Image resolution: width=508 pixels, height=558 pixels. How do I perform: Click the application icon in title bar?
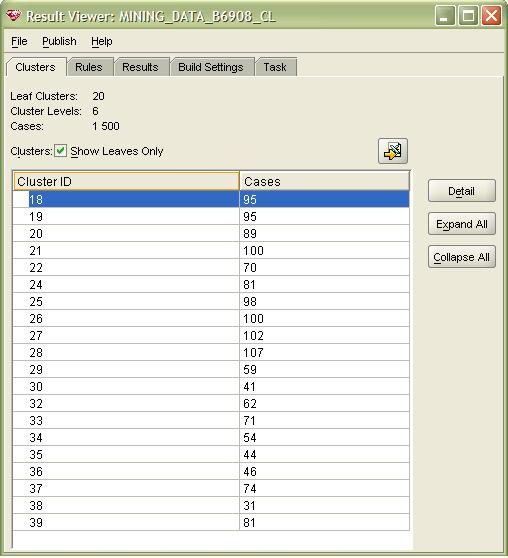click(x=14, y=16)
